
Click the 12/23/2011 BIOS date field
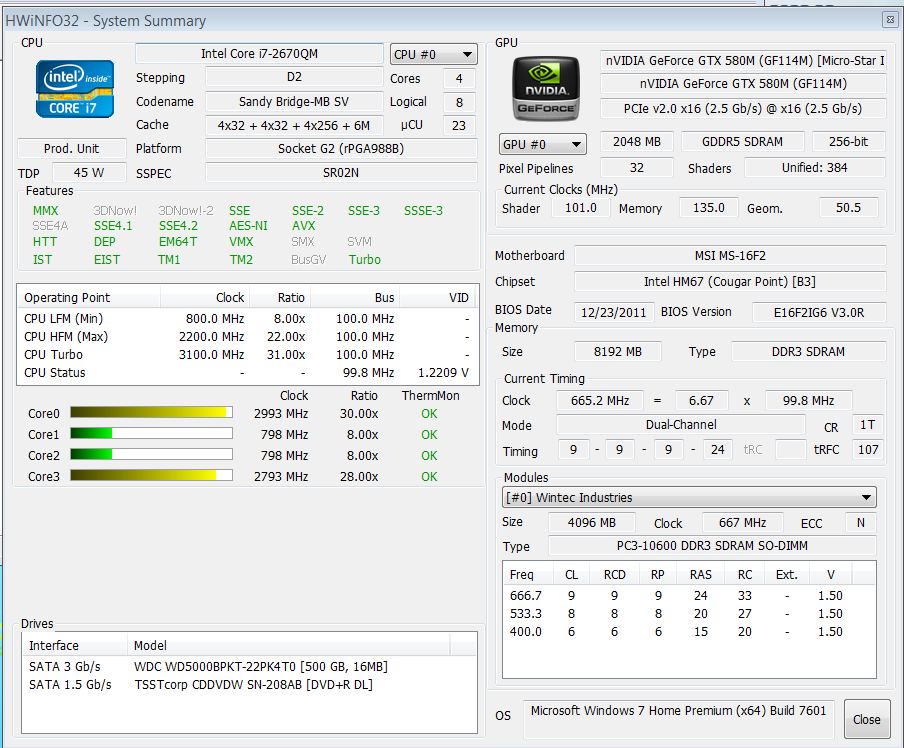point(614,313)
